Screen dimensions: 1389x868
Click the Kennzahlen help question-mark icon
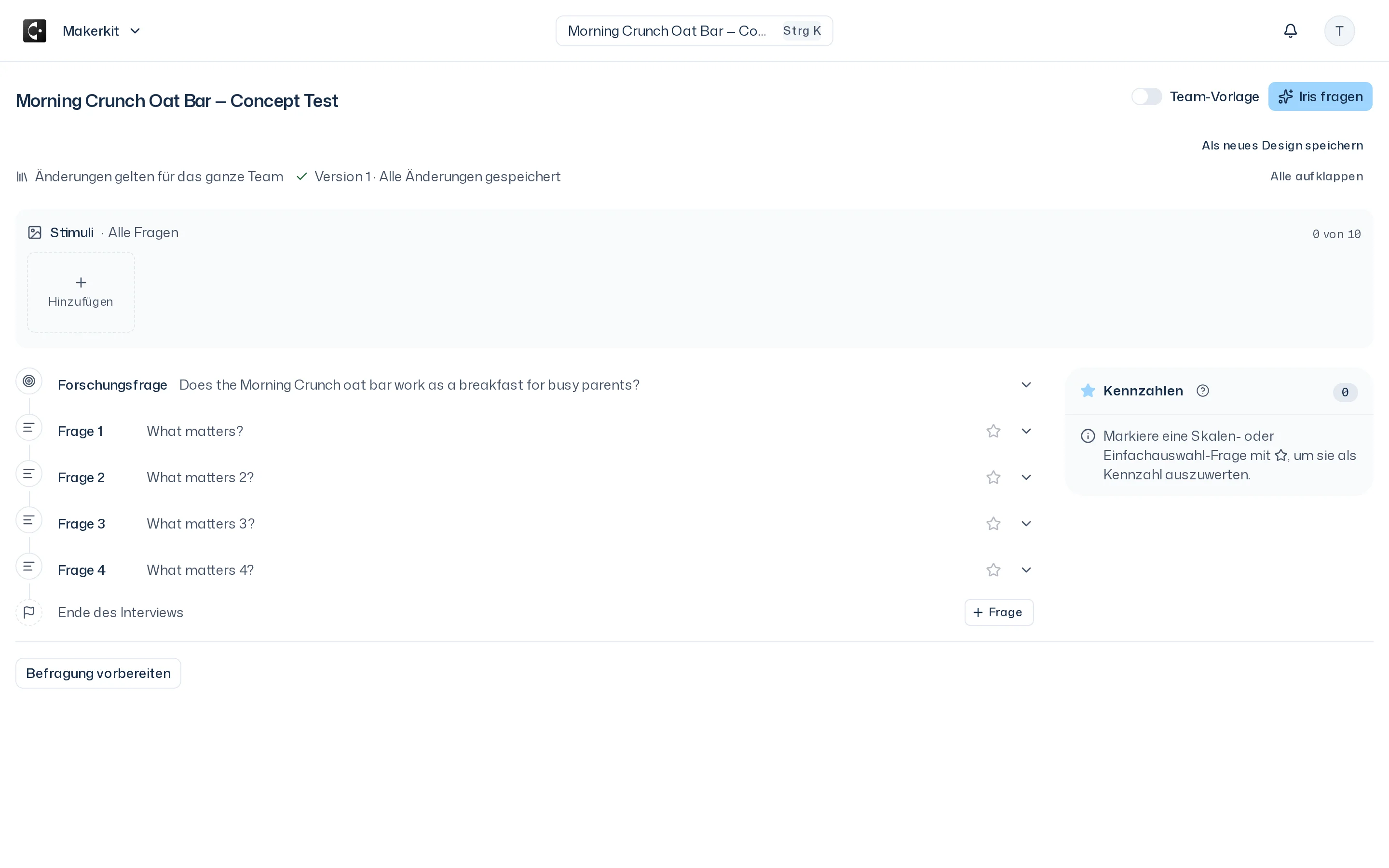coord(1202,391)
